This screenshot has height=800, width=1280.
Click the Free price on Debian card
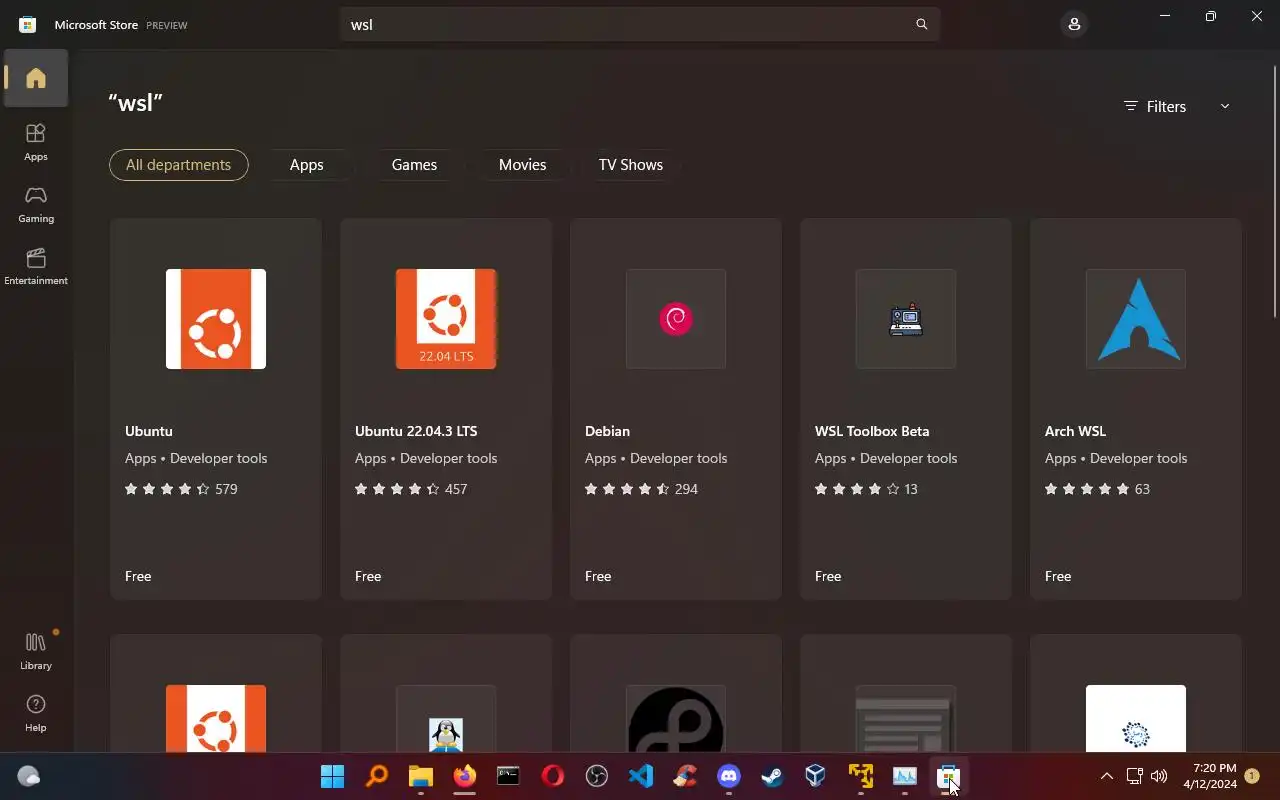point(598,576)
